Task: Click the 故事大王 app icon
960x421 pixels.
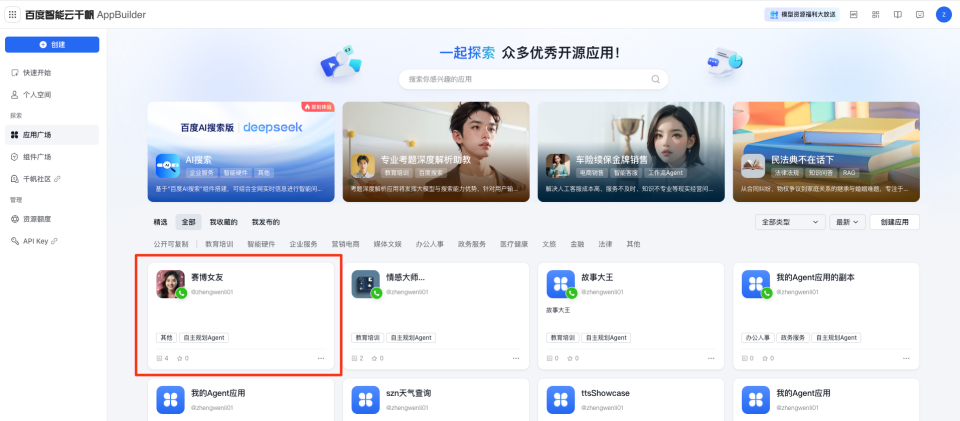Action: [x=561, y=284]
